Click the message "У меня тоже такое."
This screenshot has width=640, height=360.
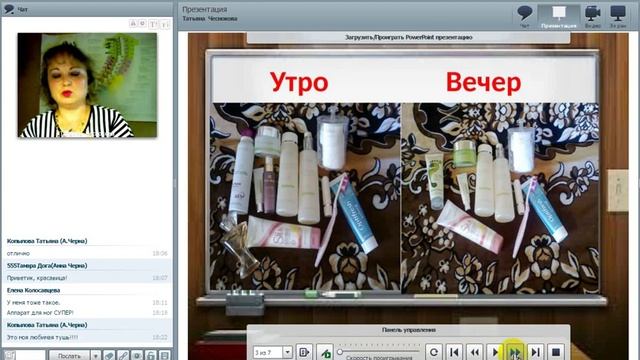point(33,302)
